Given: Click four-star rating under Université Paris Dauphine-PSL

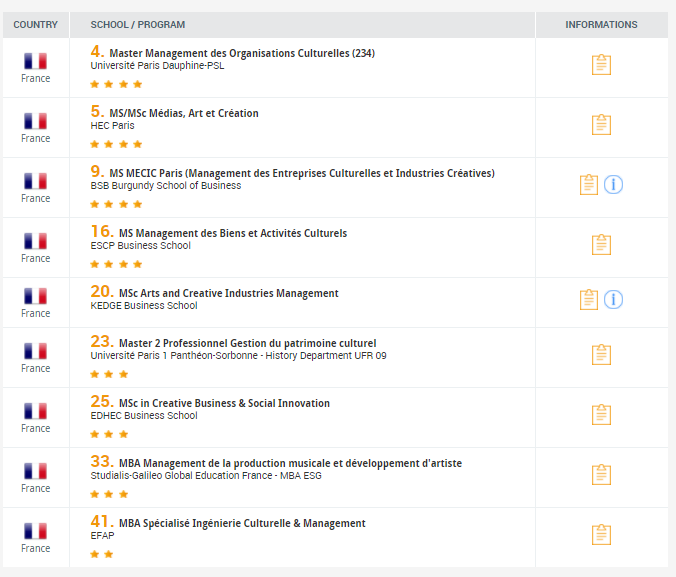Looking at the screenshot, I should point(116,84).
